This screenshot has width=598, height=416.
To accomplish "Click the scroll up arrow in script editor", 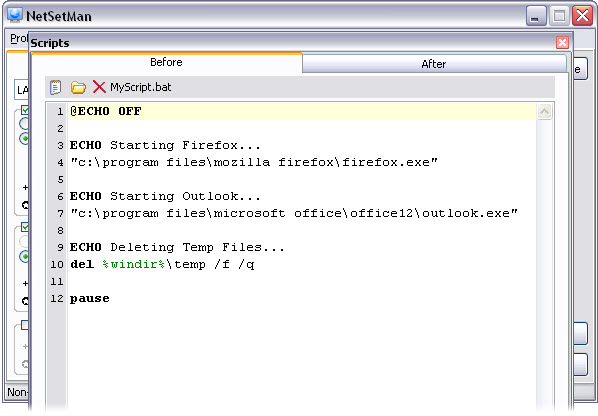I will coord(544,112).
